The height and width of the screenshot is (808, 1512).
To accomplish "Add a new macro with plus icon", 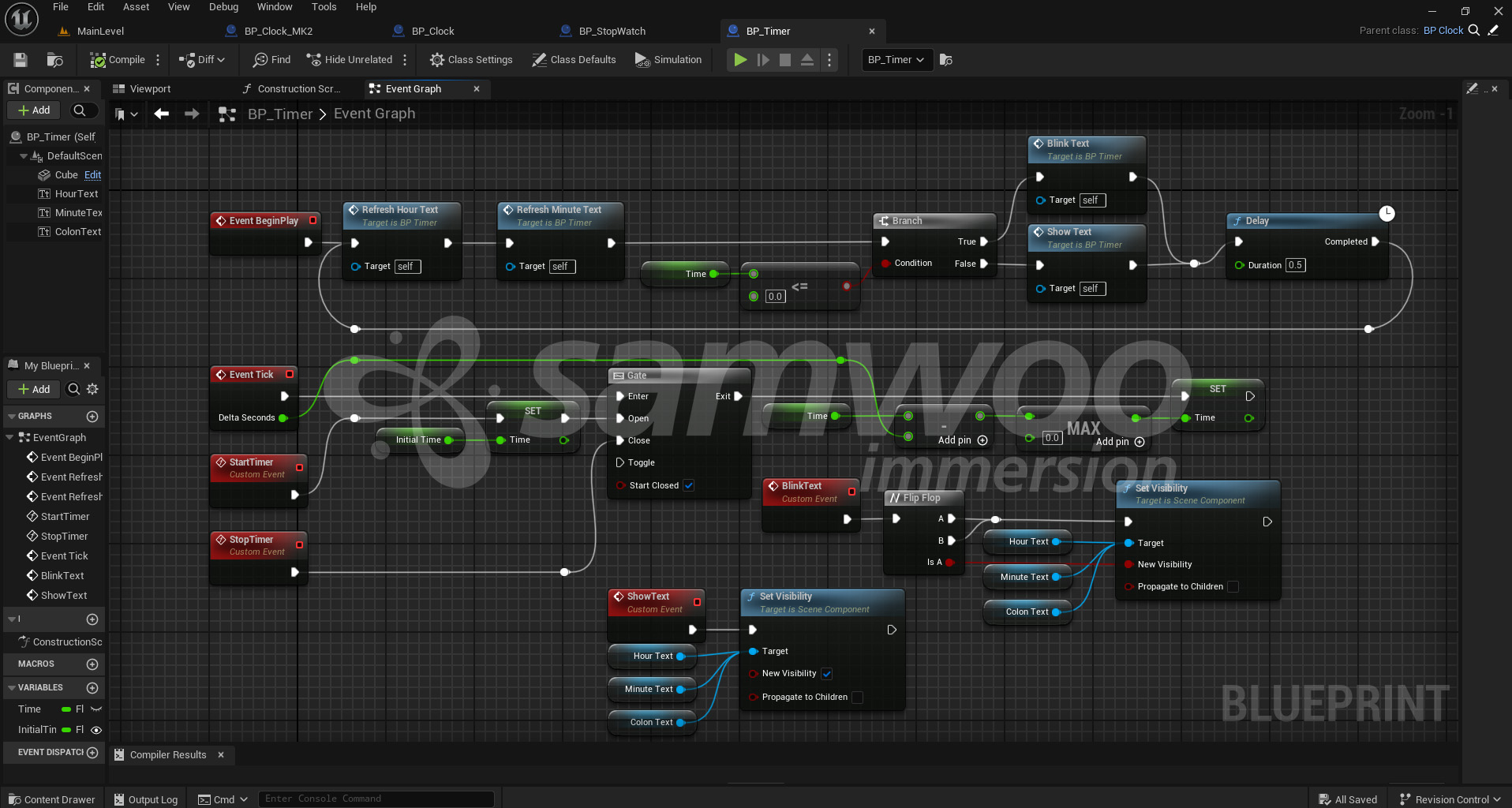I will [x=92, y=664].
